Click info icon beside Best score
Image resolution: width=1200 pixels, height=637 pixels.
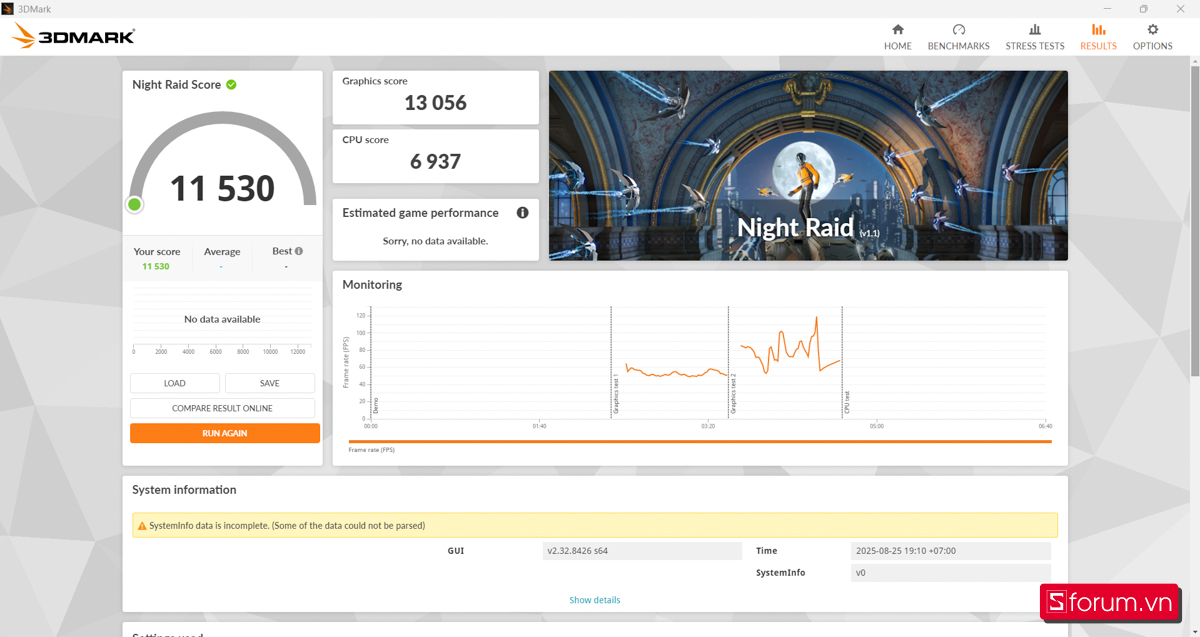(298, 251)
